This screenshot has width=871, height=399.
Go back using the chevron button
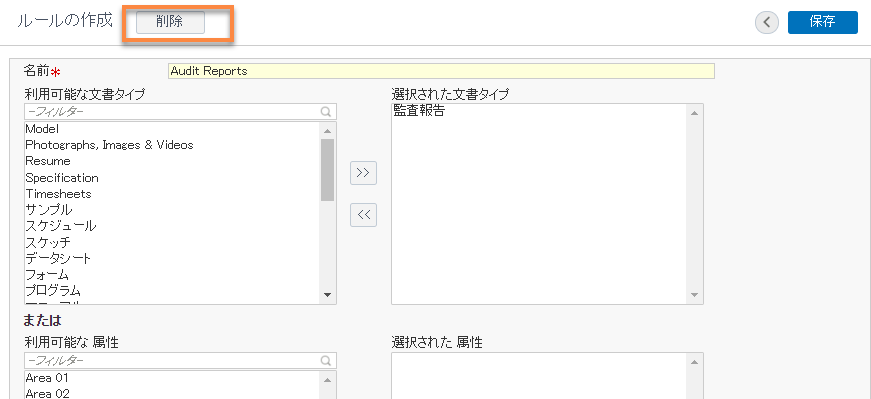pos(767,22)
